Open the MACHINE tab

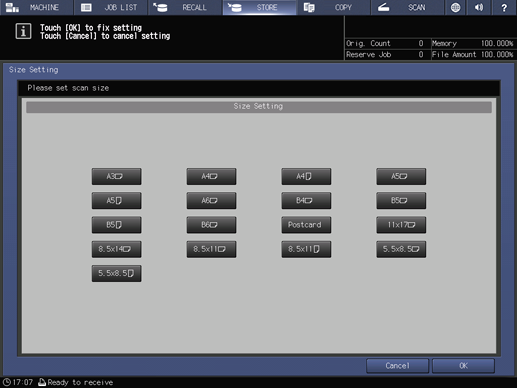(x=37, y=7)
